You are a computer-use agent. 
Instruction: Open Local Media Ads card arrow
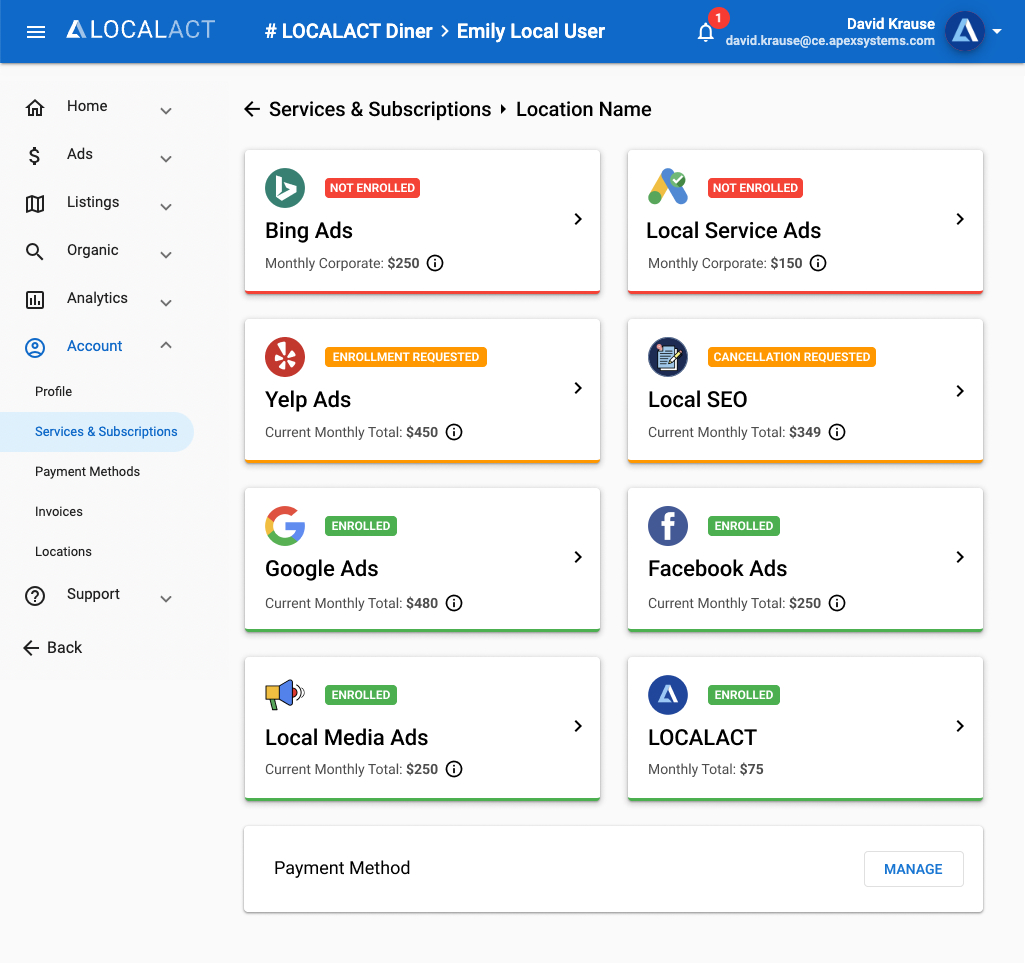click(x=578, y=726)
